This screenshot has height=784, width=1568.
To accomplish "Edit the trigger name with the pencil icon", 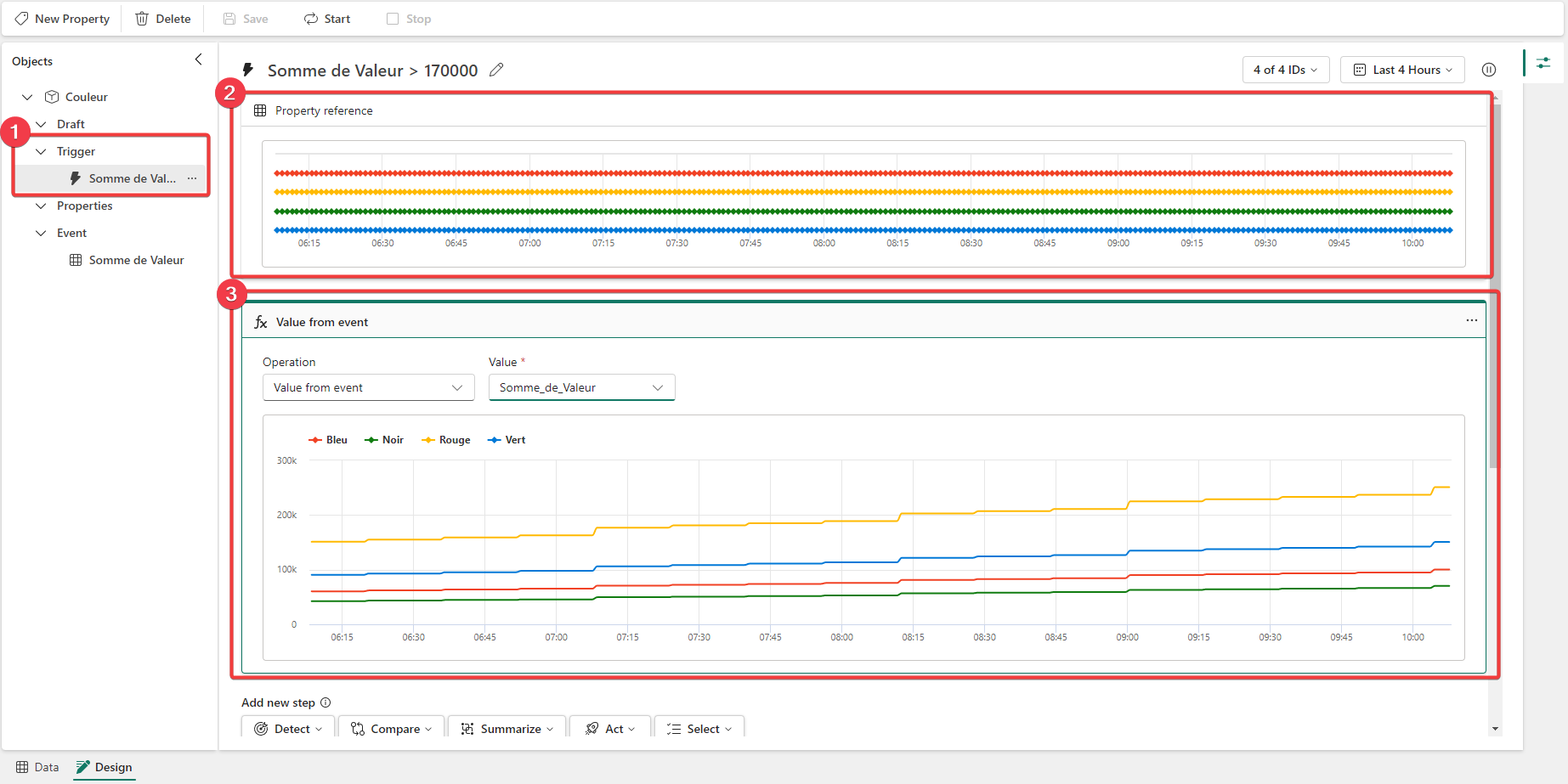I will click(x=496, y=70).
